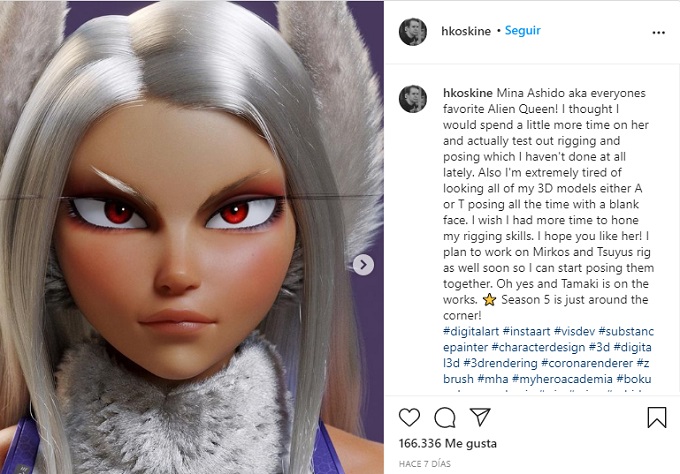Open the three-dot more options menu
The height and width of the screenshot is (474, 680).
(658, 33)
